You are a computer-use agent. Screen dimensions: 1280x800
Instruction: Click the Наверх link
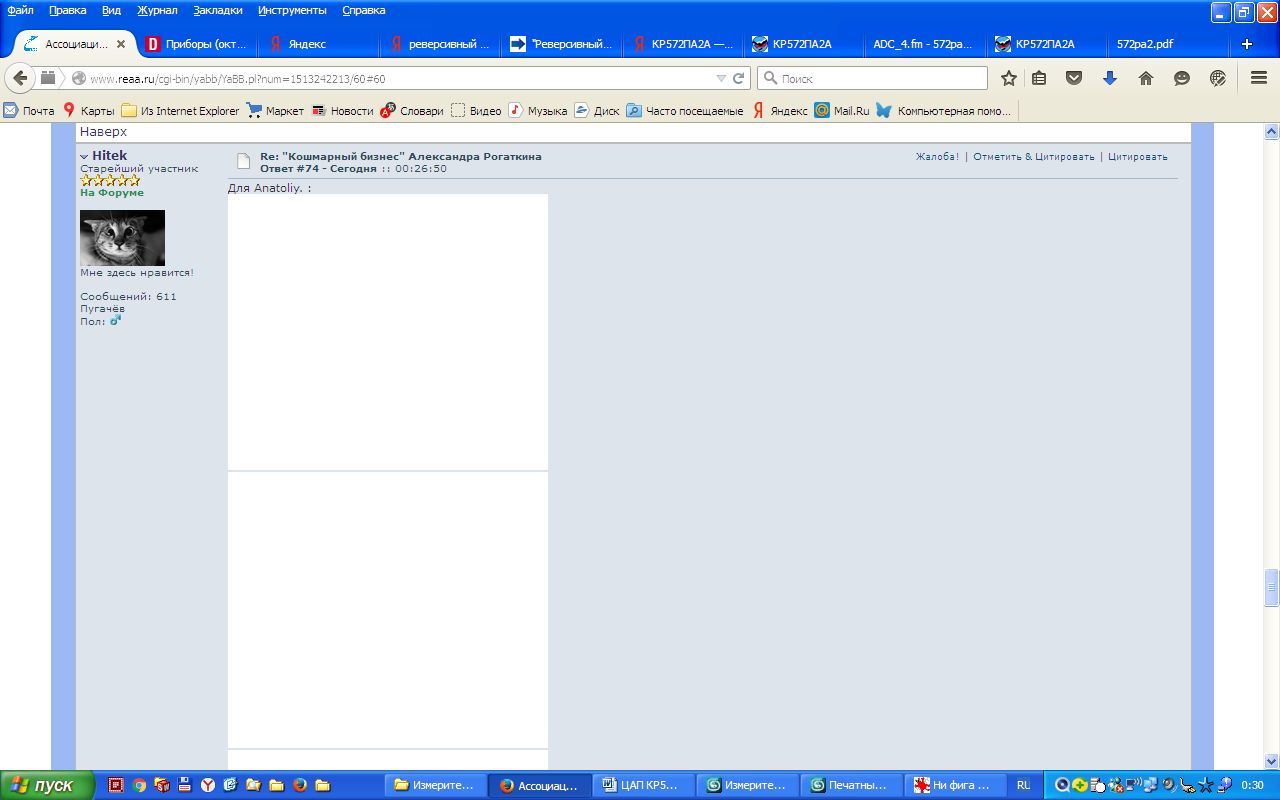[x=103, y=132]
